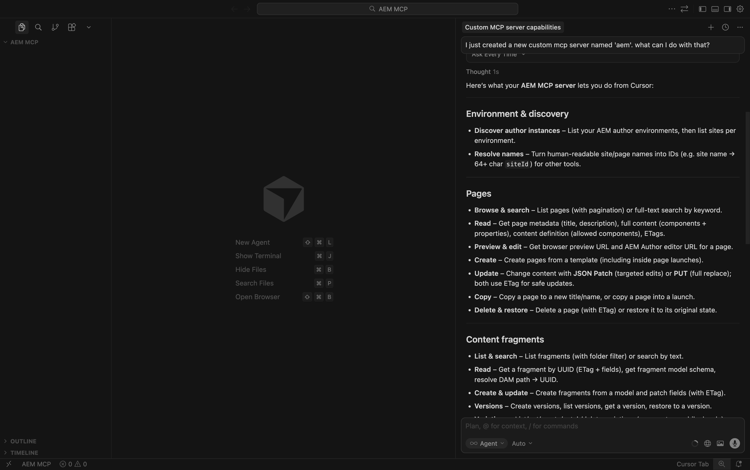This screenshot has height=470, width=750.
Task: Open the Explorer files view
Action: (x=22, y=27)
